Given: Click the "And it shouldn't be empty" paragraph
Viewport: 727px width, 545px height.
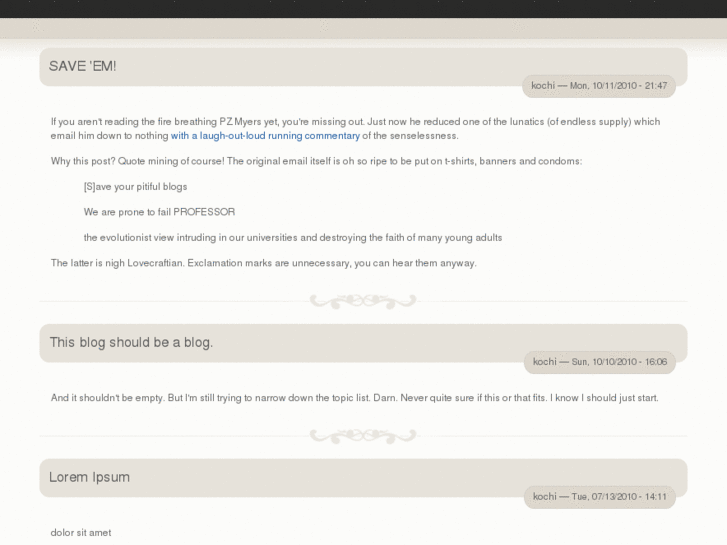Looking at the screenshot, I should point(298,398).
